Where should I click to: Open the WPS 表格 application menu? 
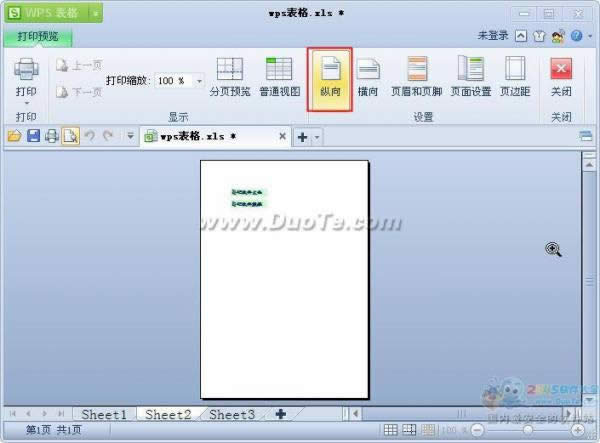click(46, 13)
